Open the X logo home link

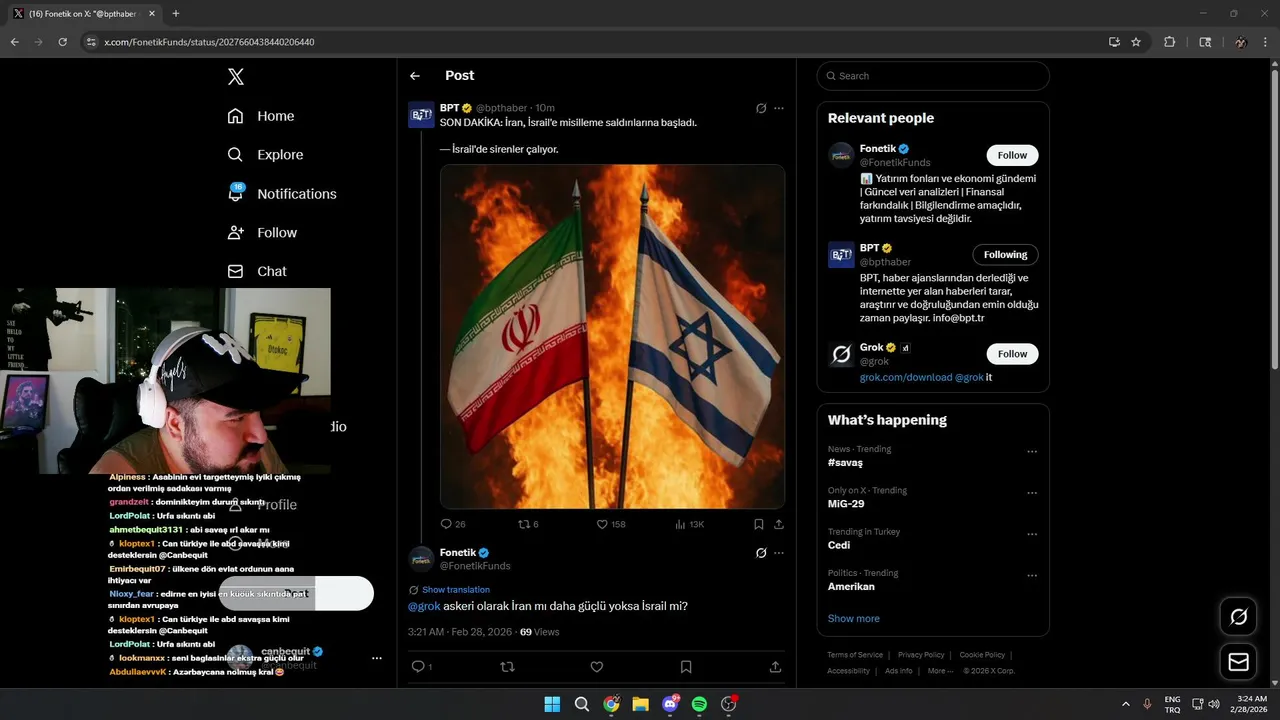tap(236, 77)
